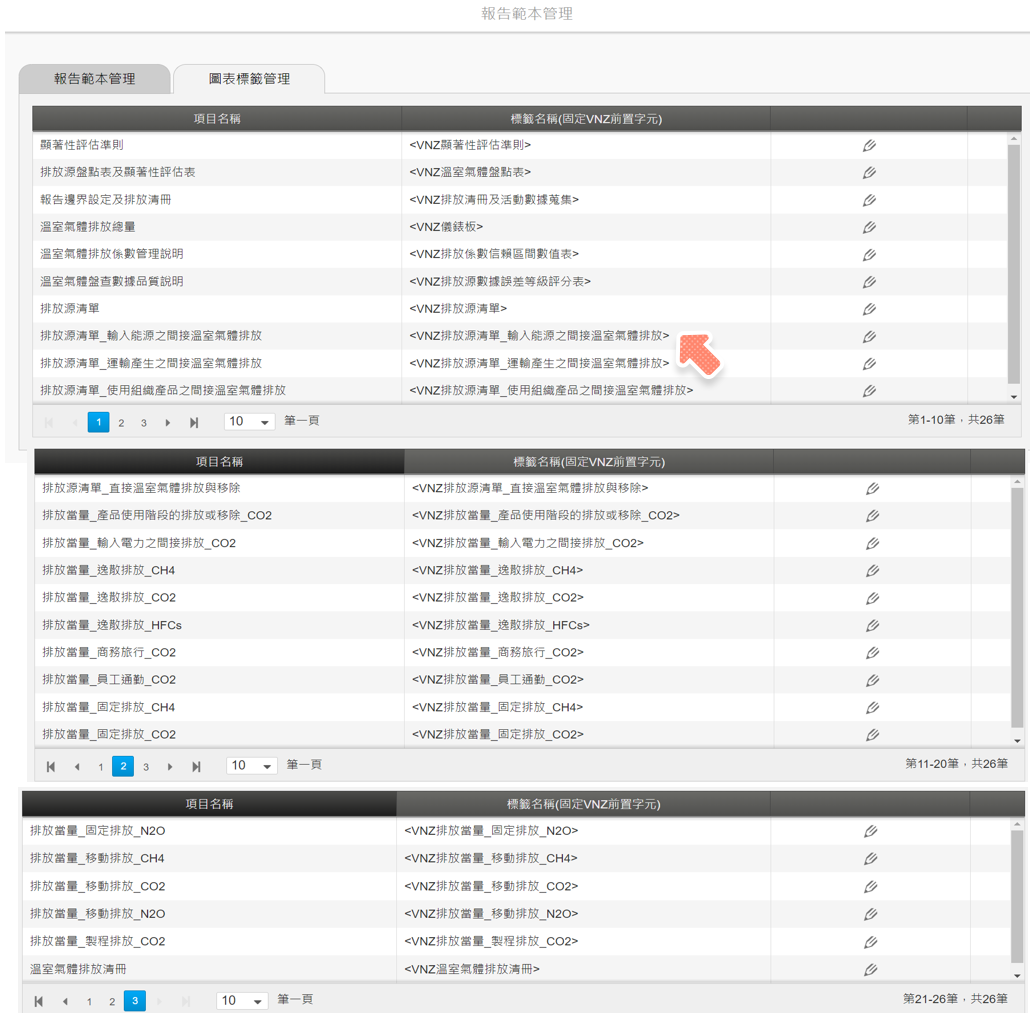Image resolution: width=1030 pixels, height=1017 pixels.
Task: Jump to last page in 第11-20筆 pager
Action: (196, 767)
